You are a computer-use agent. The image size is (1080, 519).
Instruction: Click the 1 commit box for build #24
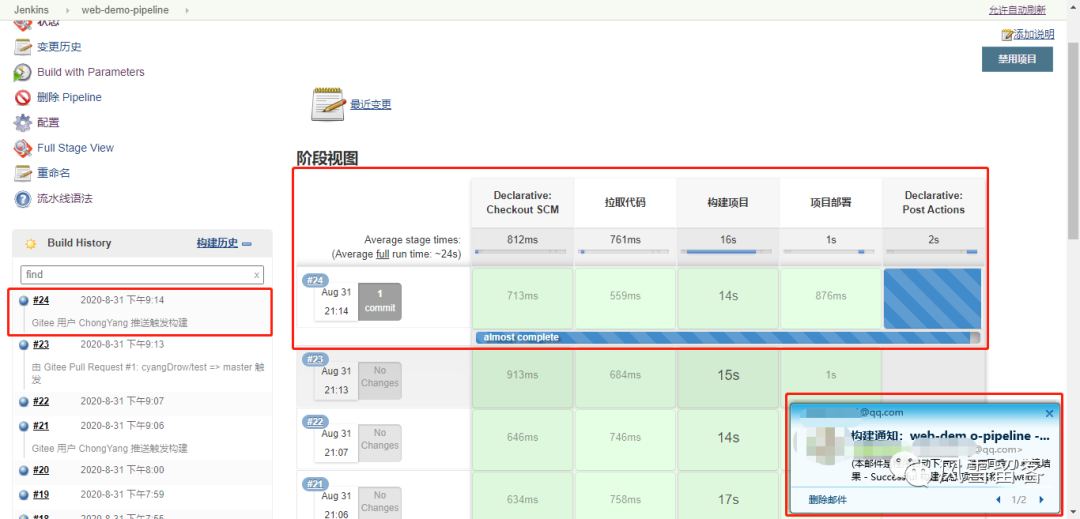point(380,301)
